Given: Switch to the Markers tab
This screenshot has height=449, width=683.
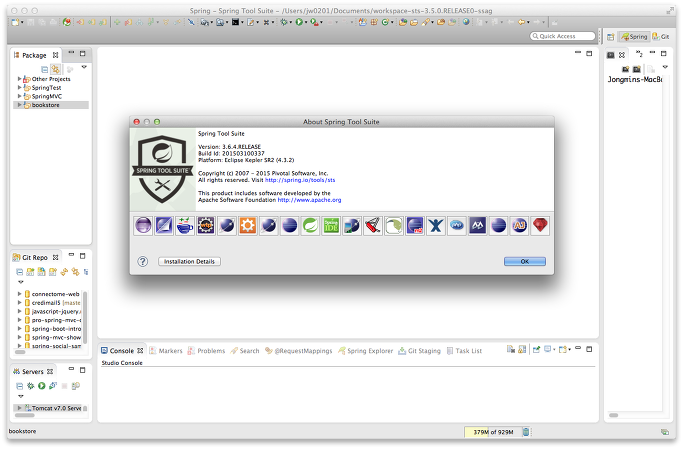Looking at the screenshot, I should coord(166,351).
